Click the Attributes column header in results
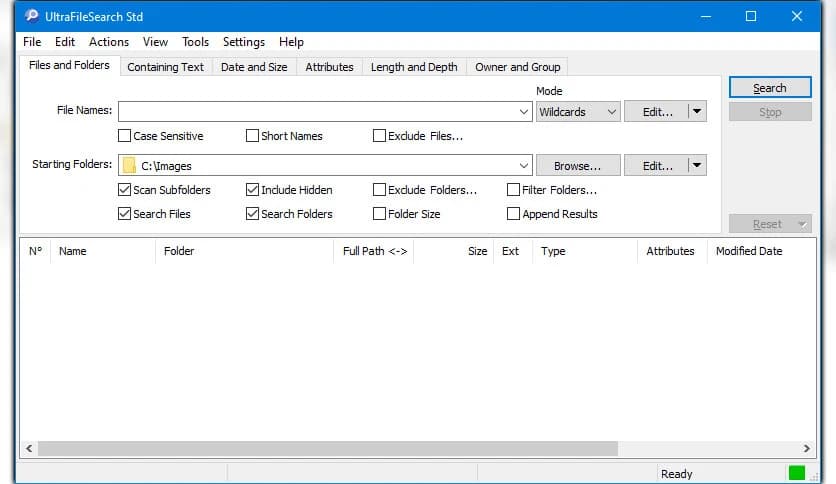 [672, 251]
